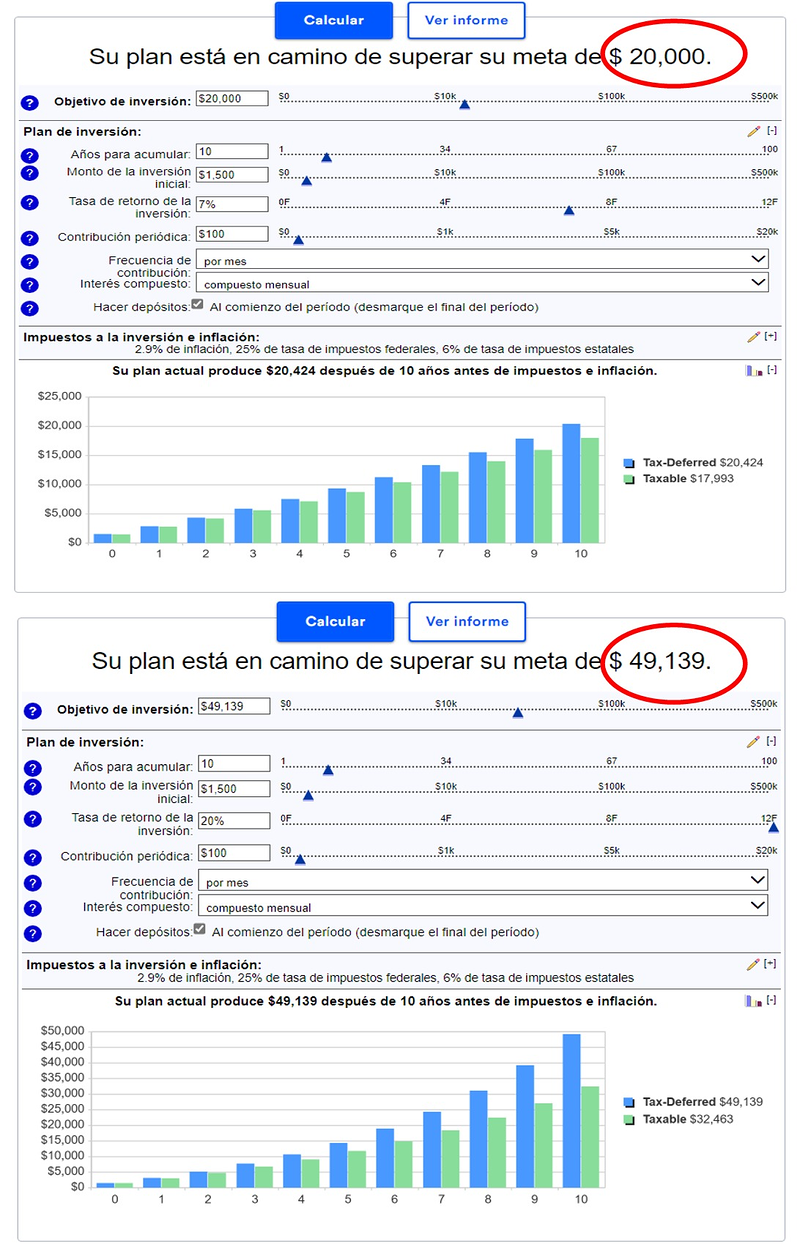Toggle Hacer depósitos checkbox in the $49,139 calculator
800x1252 pixels.
(200, 930)
